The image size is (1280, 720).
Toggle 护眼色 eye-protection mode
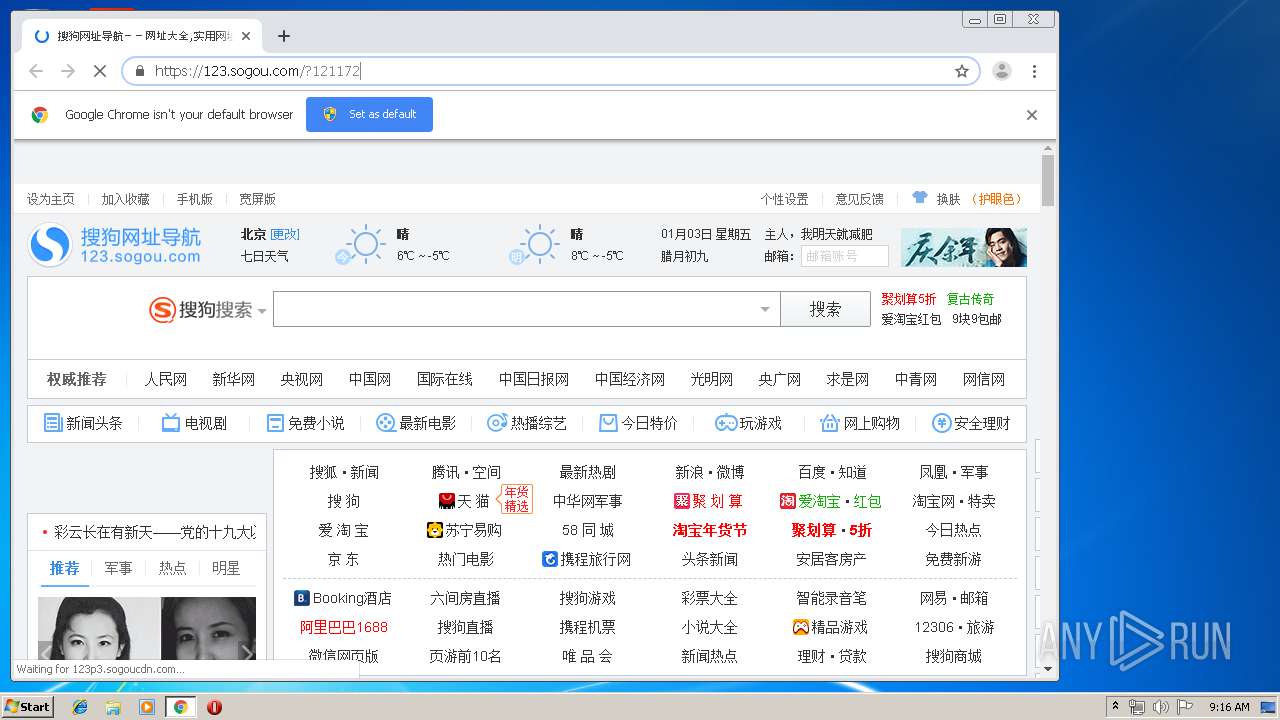click(997, 199)
